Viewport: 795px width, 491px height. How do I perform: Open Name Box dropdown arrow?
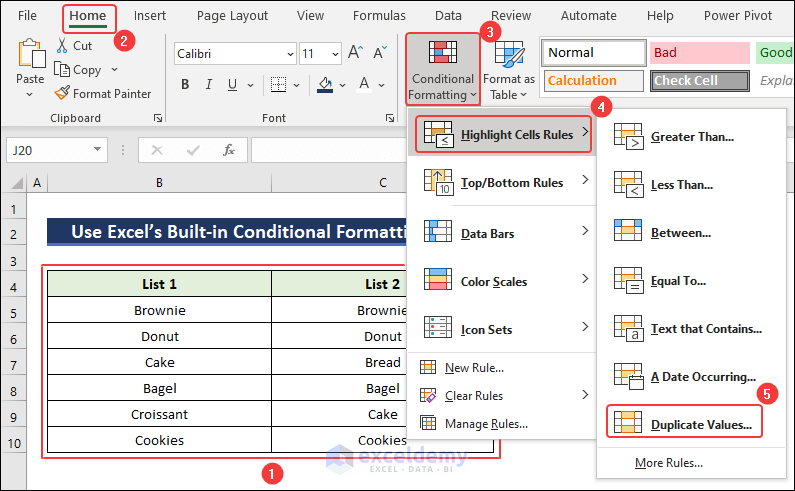[97, 150]
